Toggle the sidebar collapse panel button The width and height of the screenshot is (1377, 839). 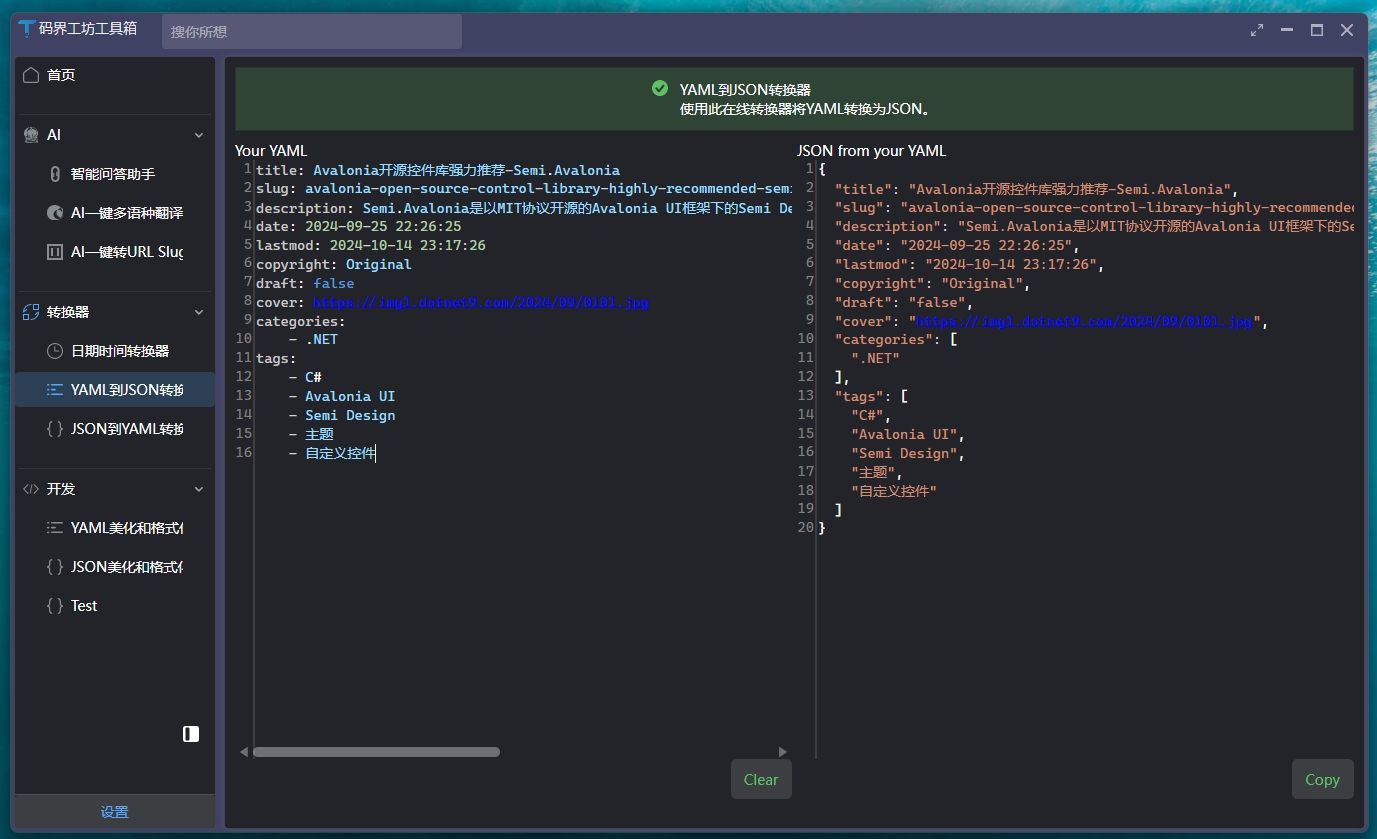(x=191, y=734)
